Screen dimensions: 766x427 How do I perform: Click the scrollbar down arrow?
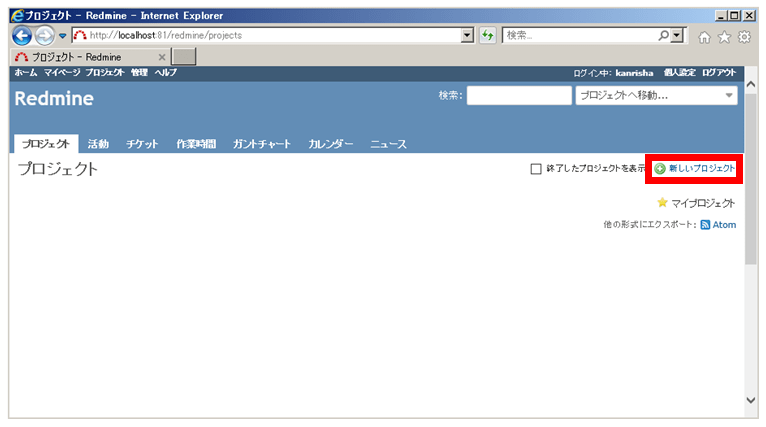click(751, 400)
